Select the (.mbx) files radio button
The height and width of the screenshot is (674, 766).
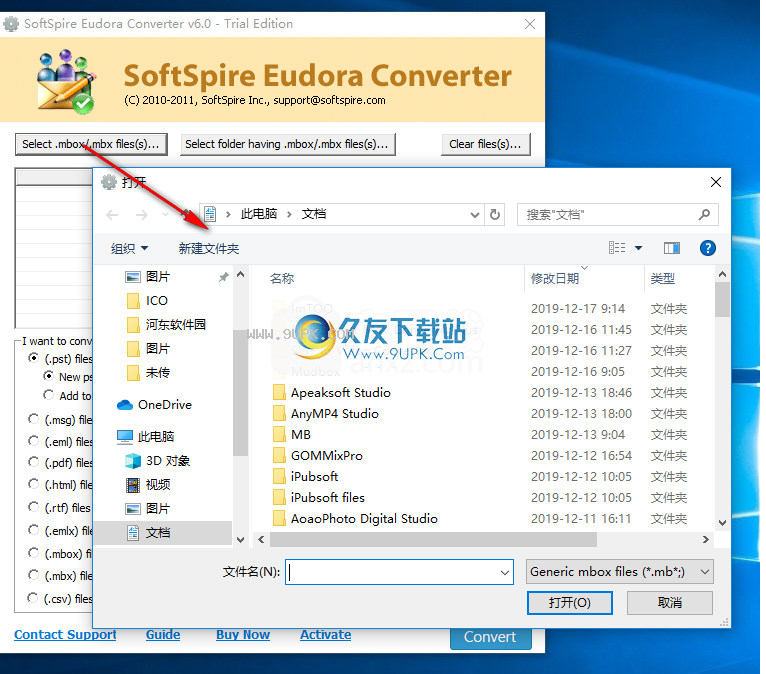pos(33,575)
